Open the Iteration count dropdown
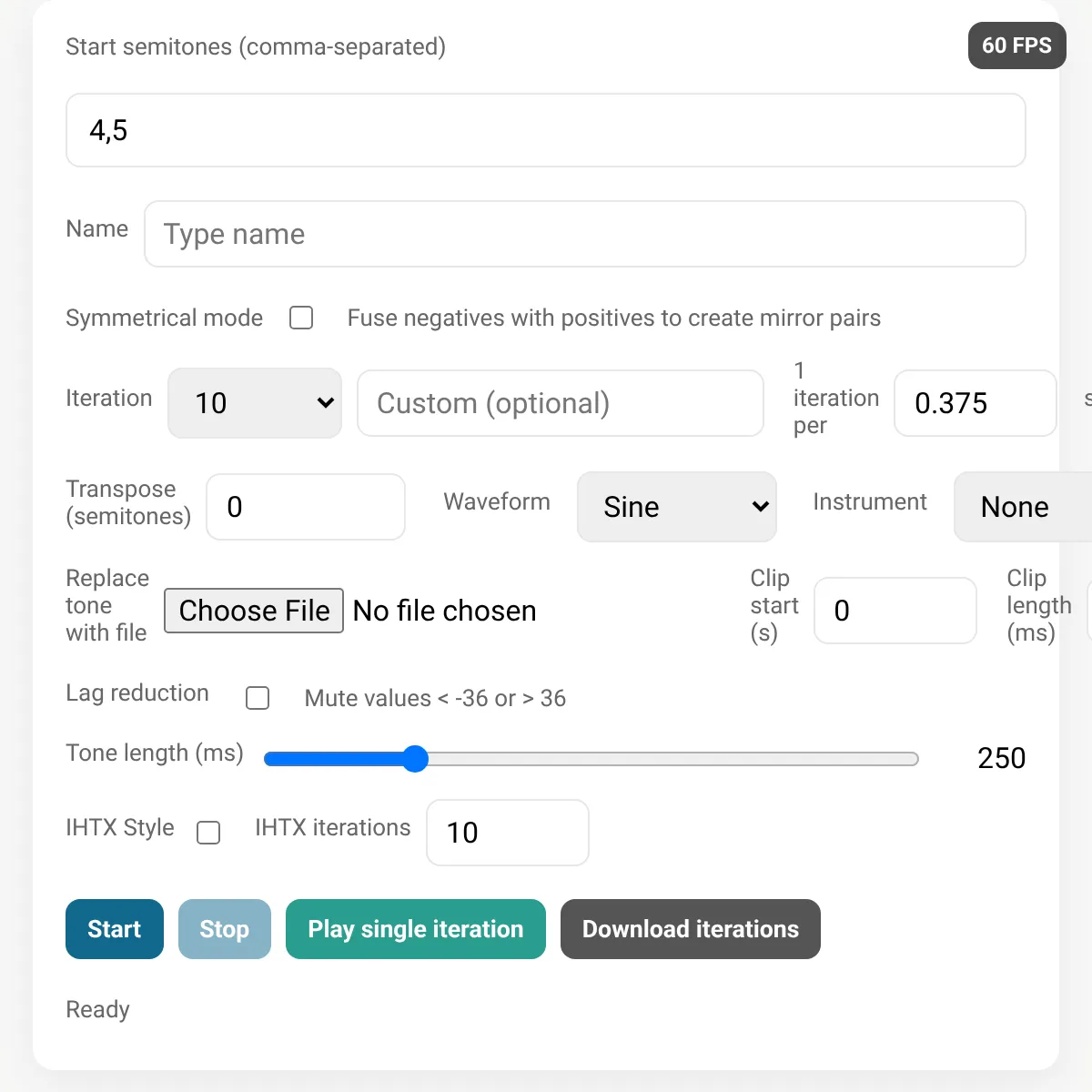This screenshot has width=1092, height=1092. coord(255,403)
